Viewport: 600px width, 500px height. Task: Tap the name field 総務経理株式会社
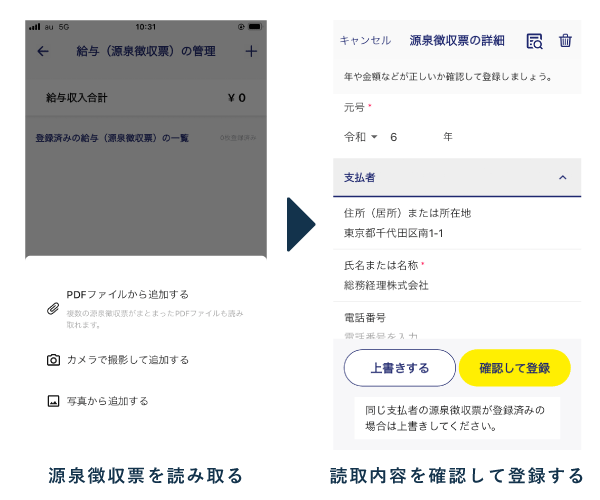[386, 285]
